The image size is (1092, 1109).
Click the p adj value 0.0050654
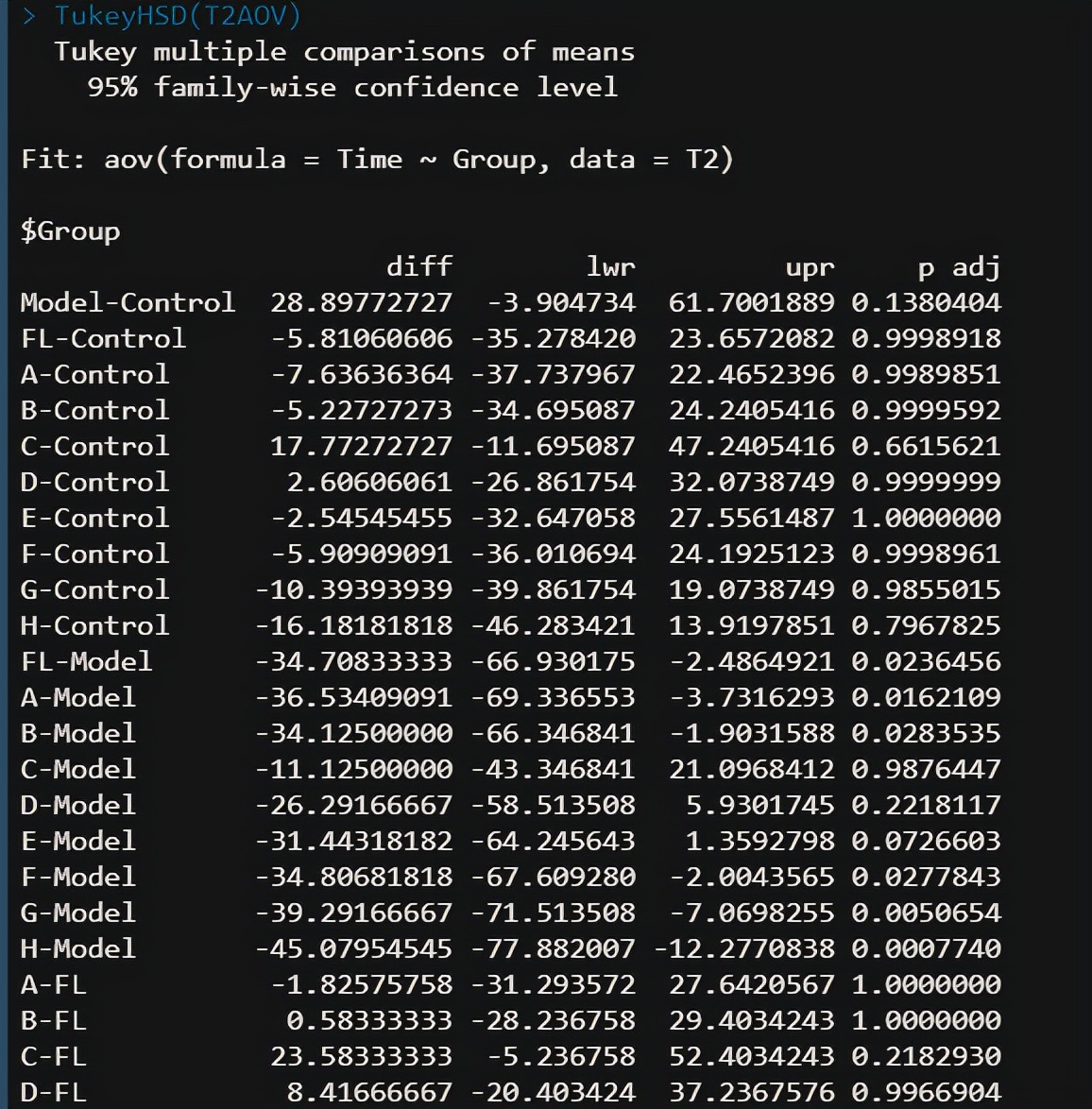point(926,913)
